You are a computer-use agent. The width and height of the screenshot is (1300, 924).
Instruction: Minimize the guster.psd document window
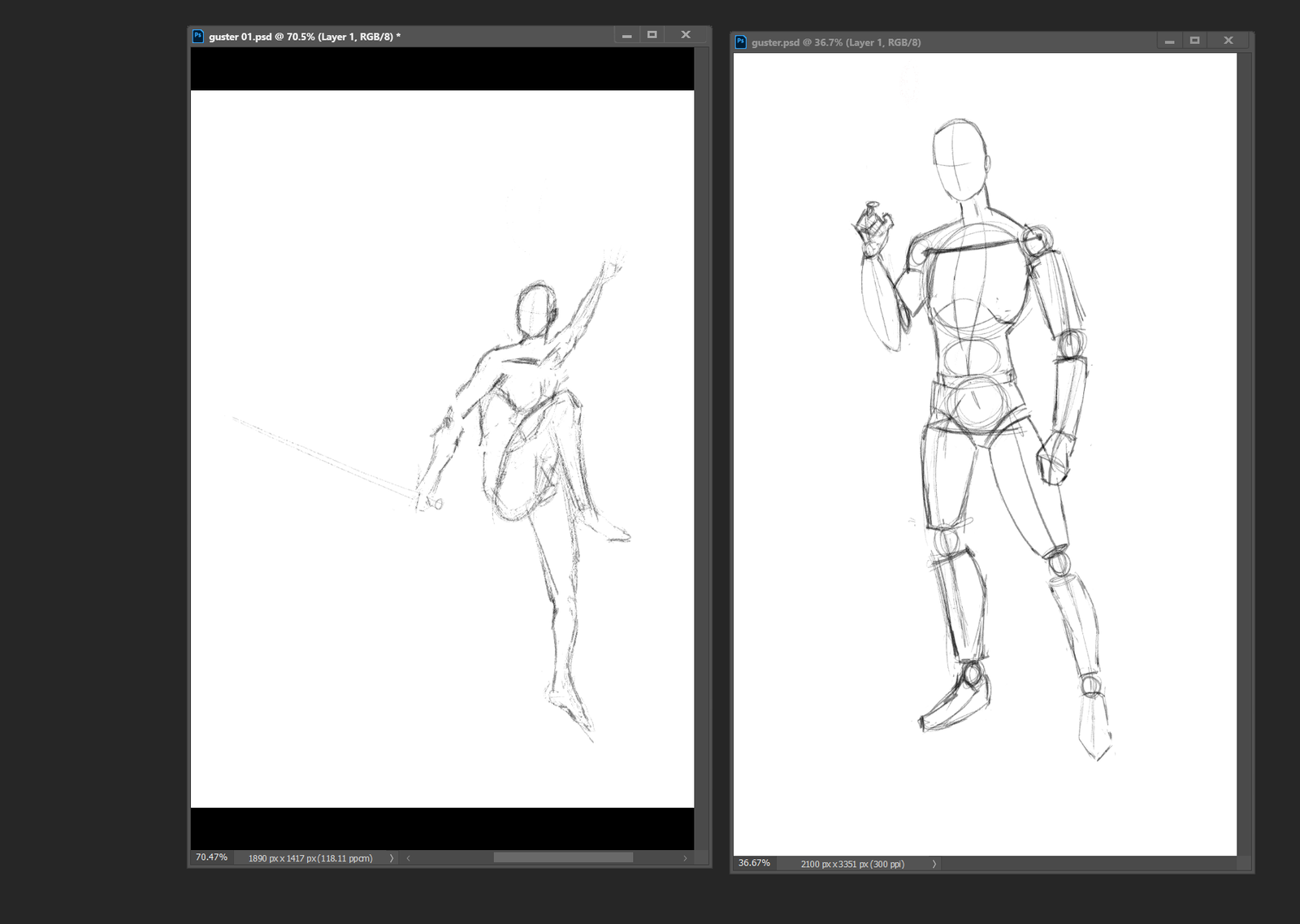1169,41
